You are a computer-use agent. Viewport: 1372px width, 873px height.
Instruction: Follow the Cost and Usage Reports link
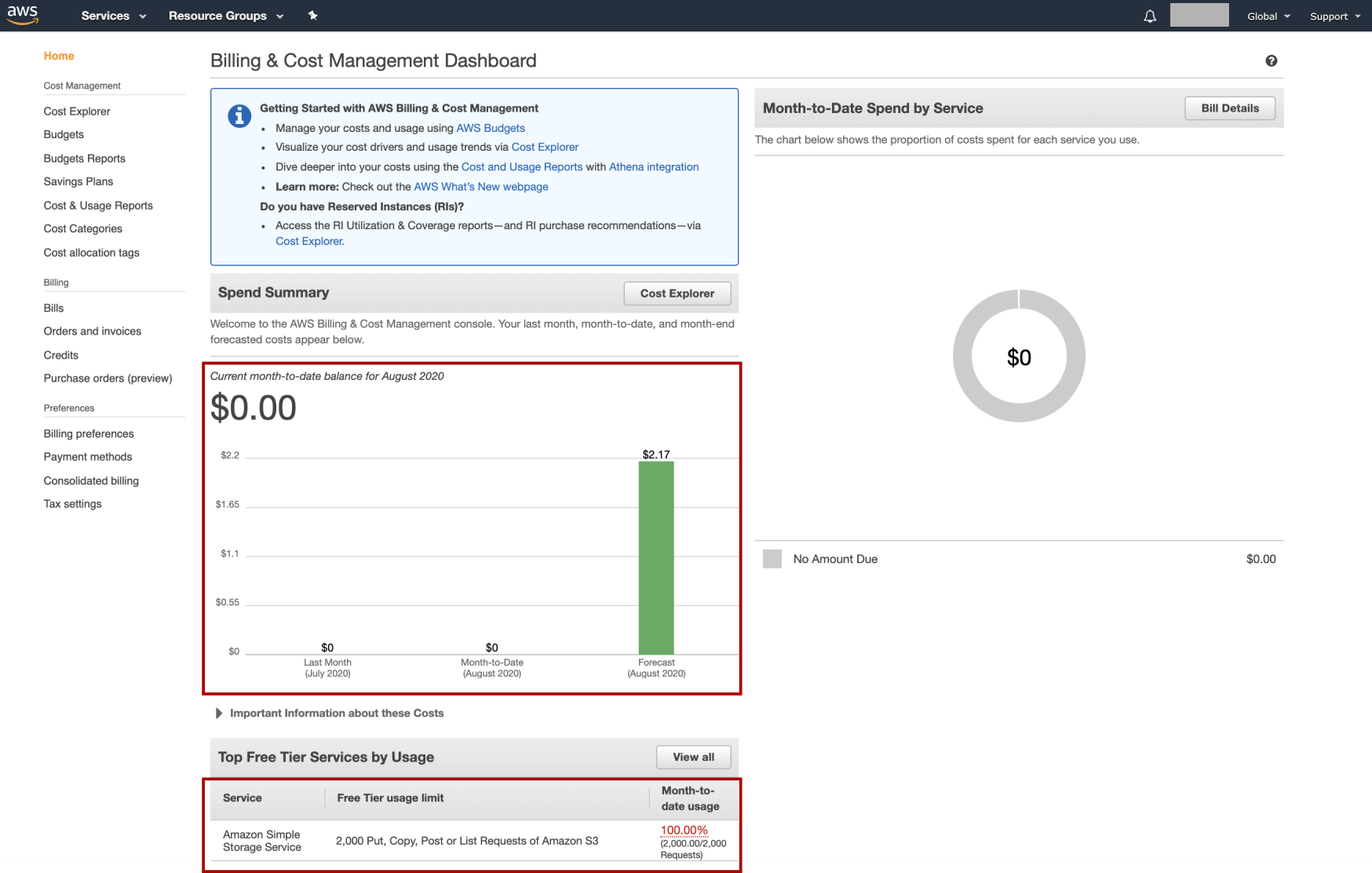[x=522, y=166]
